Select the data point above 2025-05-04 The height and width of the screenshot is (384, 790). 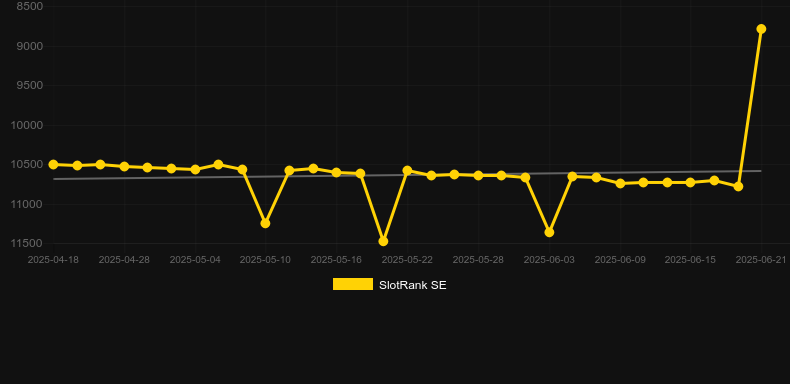pos(195,170)
